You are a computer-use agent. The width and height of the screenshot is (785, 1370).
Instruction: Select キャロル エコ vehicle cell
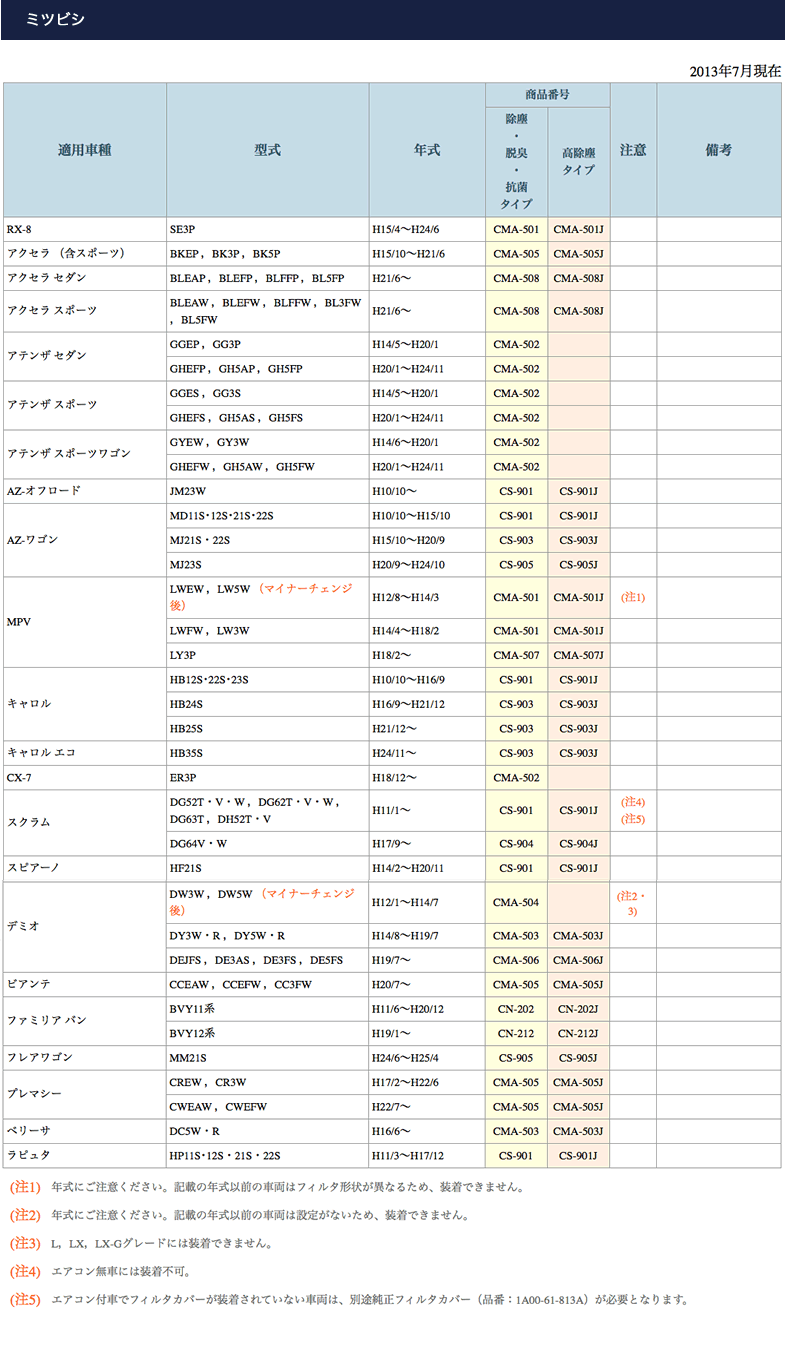pyautogui.click(x=85, y=753)
